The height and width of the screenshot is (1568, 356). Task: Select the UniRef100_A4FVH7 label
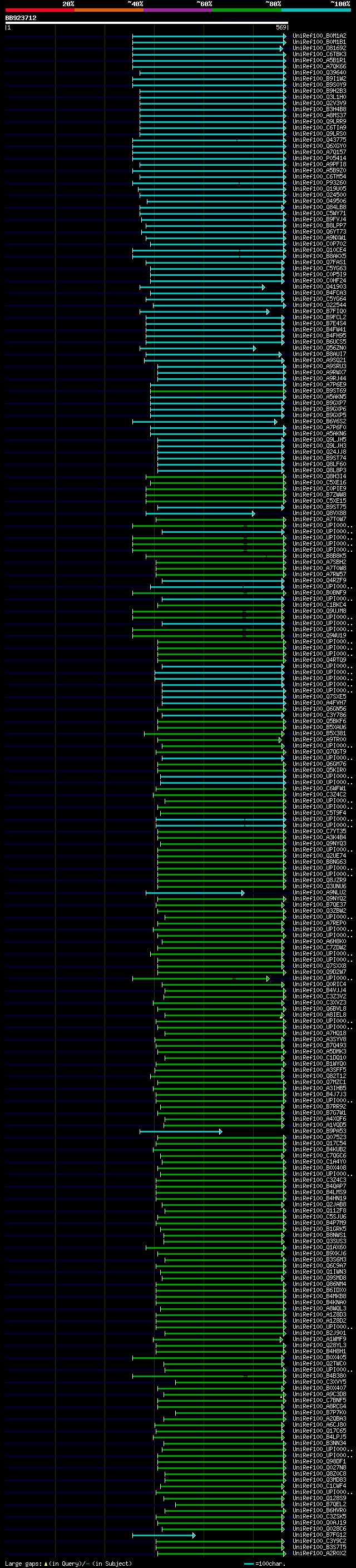coord(319,703)
